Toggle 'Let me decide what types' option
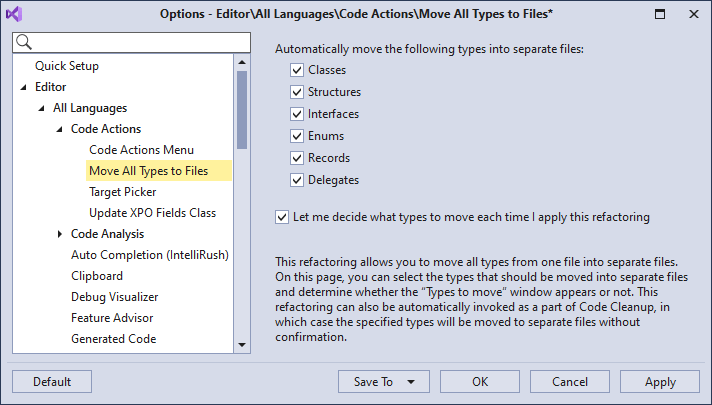 click(x=283, y=216)
